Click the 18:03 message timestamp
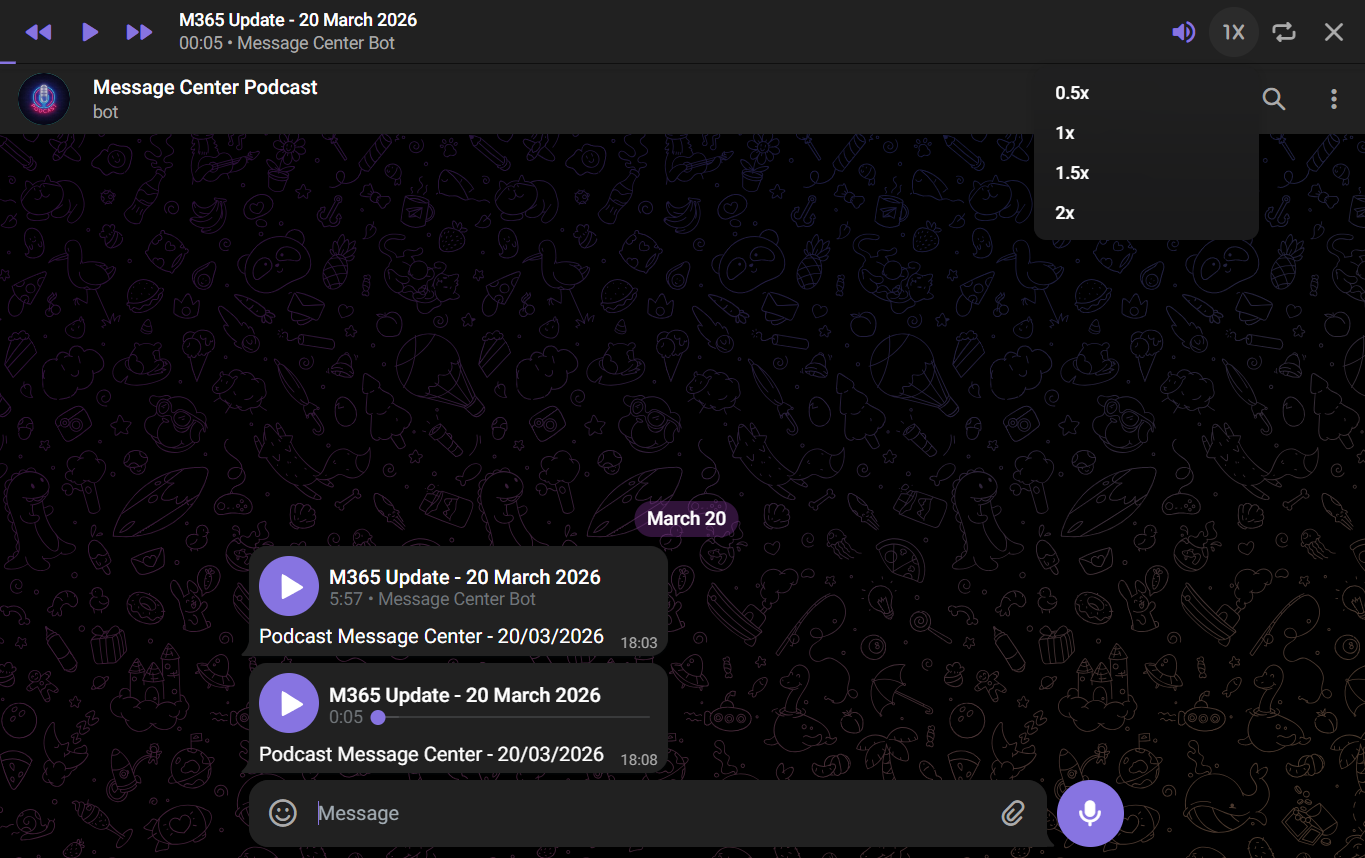The height and width of the screenshot is (858, 1365). tap(639, 643)
